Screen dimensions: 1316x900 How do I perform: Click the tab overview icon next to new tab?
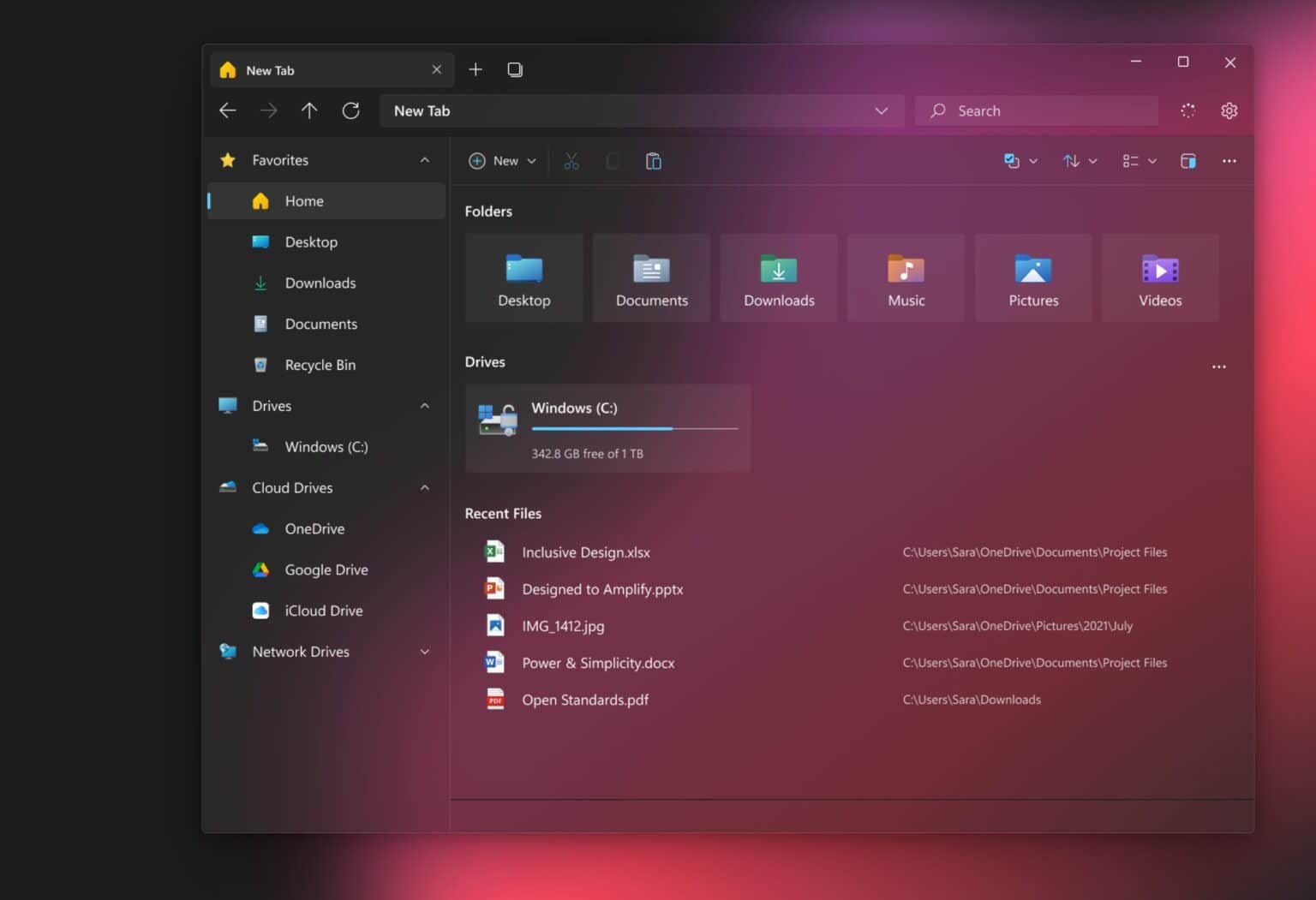coord(515,69)
